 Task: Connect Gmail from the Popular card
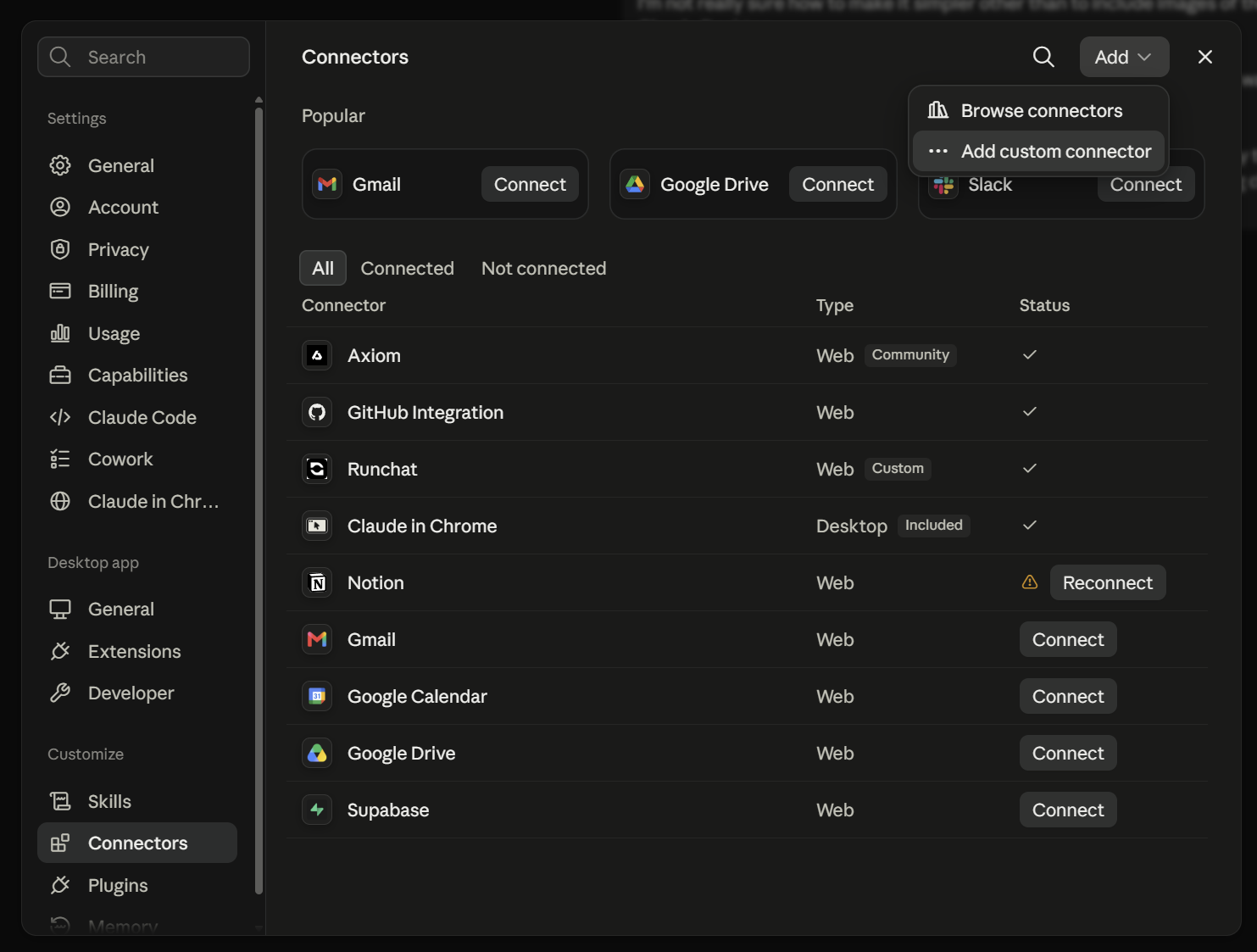530,184
